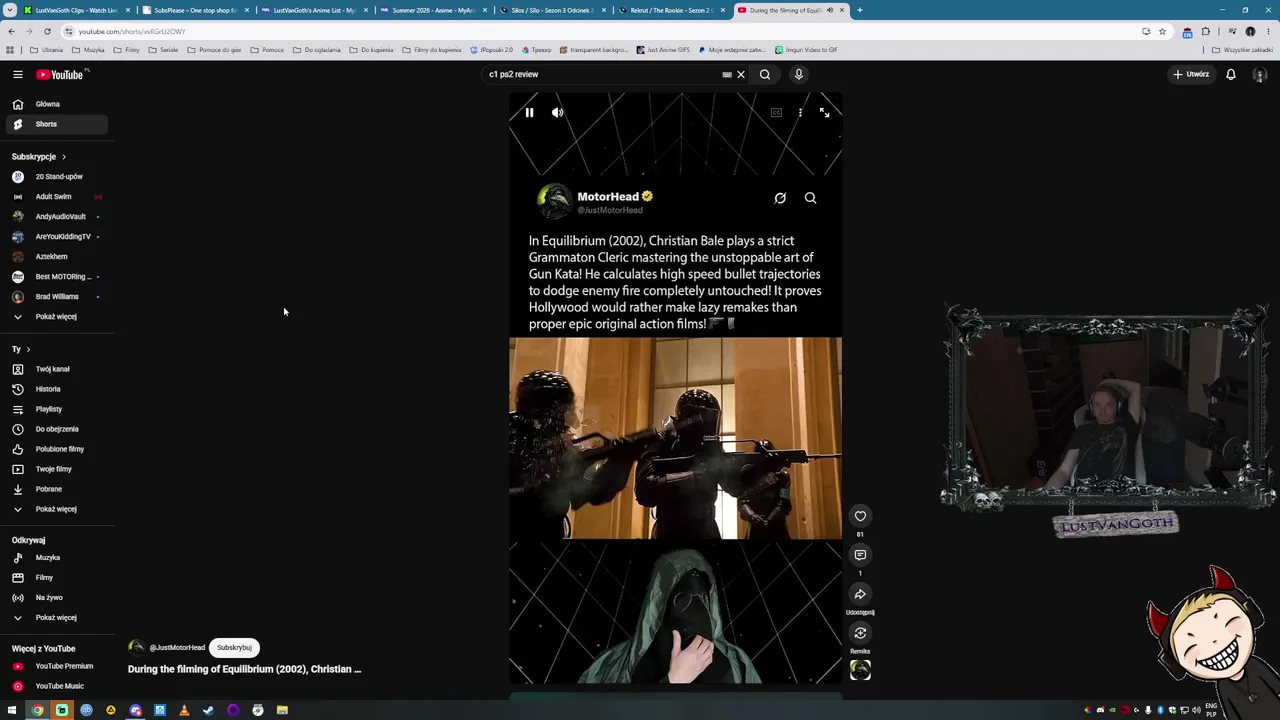Open the Ubrania bookmarks folder
Screen dimensions: 1280x720
click(x=46, y=50)
